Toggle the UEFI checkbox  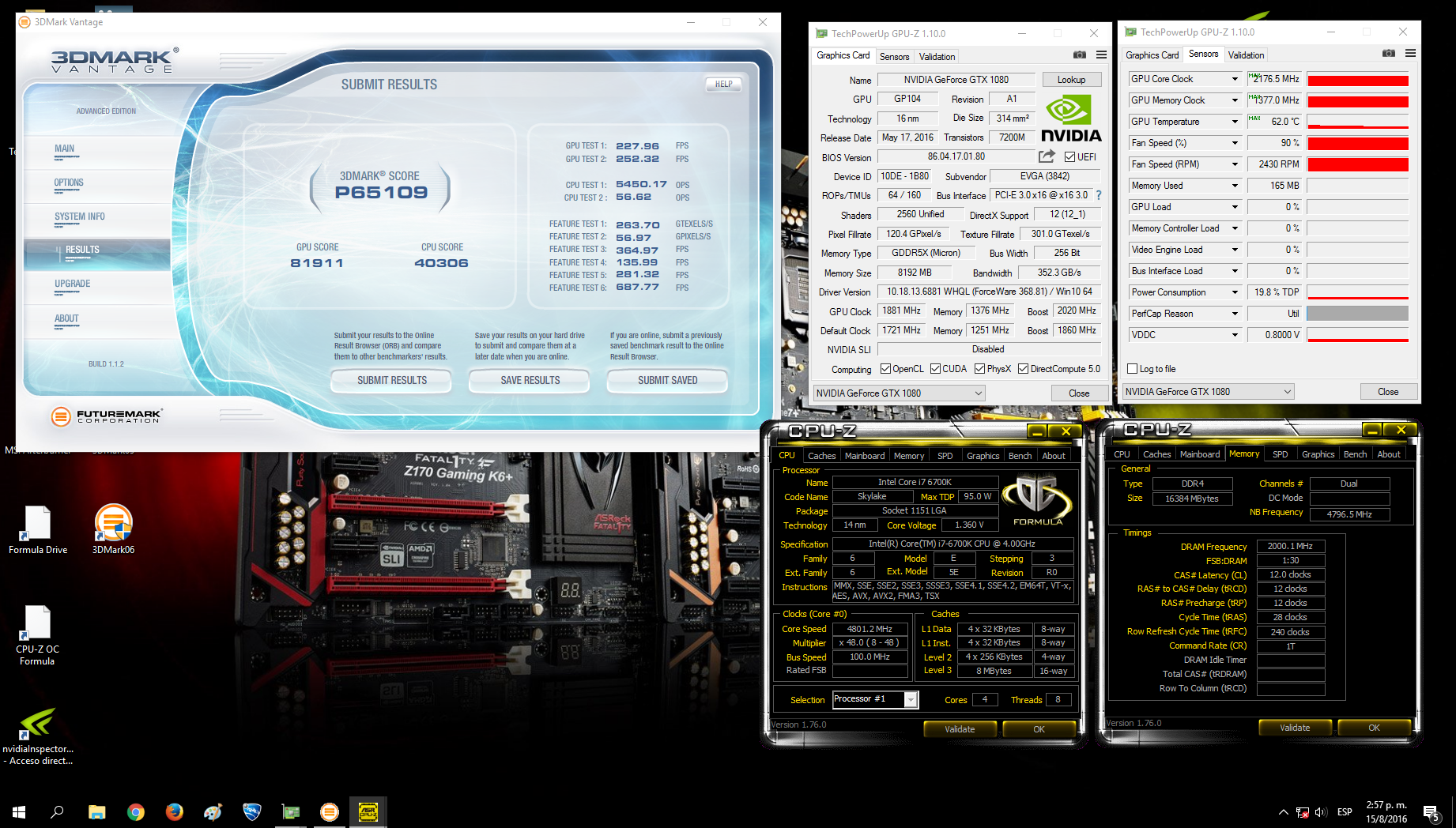pyautogui.click(x=1069, y=156)
